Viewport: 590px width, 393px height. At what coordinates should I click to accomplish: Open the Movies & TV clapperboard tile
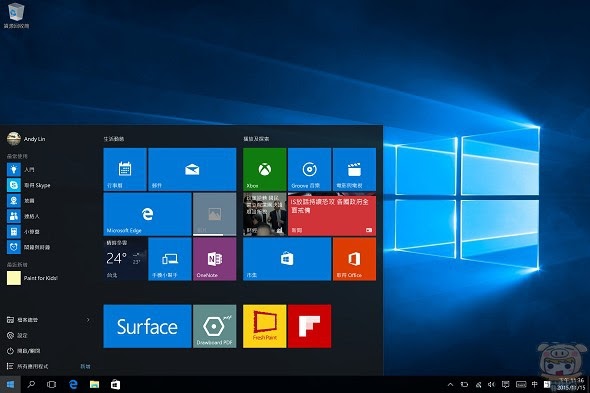click(x=354, y=169)
